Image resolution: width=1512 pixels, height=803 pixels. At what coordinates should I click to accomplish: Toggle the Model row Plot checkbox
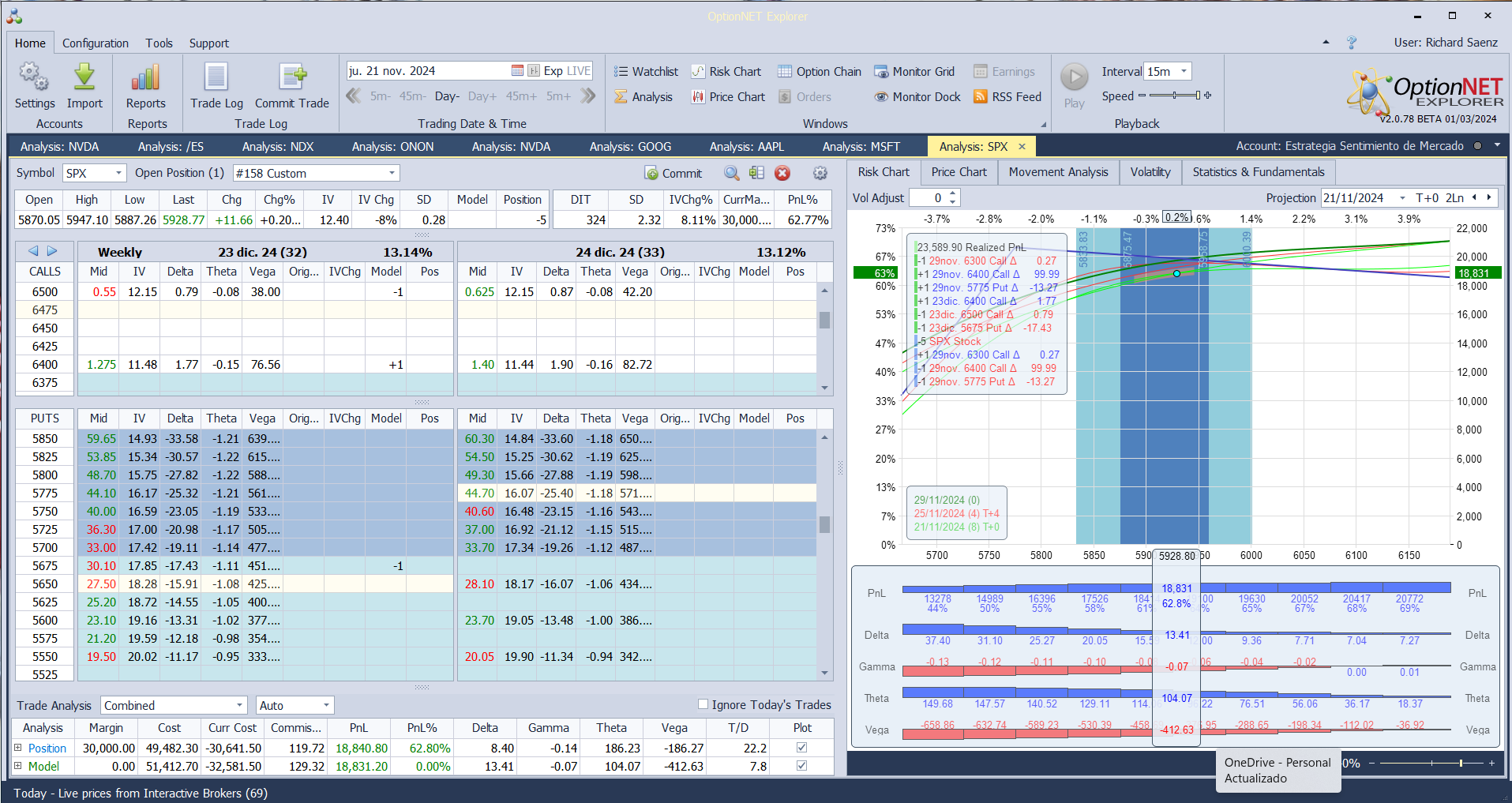(801, 766)
